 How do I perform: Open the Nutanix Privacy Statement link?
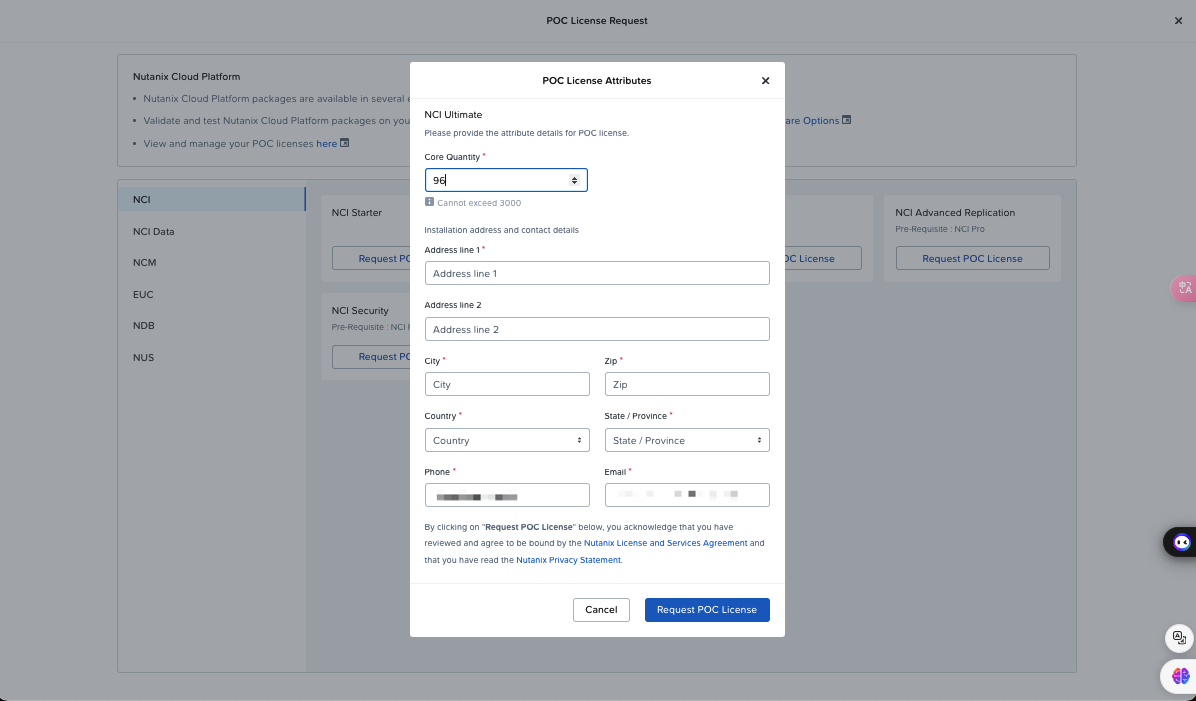pyautogui.click(x=568, y=560)
